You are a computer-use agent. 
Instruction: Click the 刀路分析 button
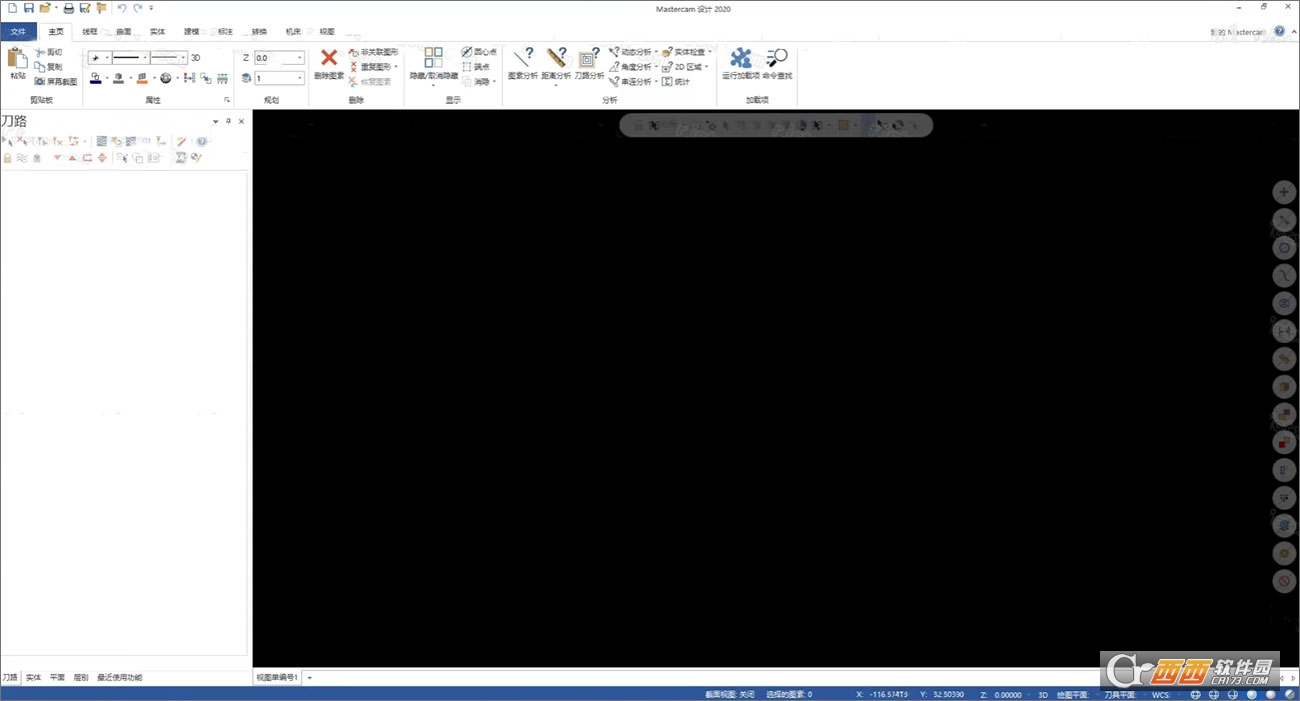pyautogui.click(x=589, y=63)
